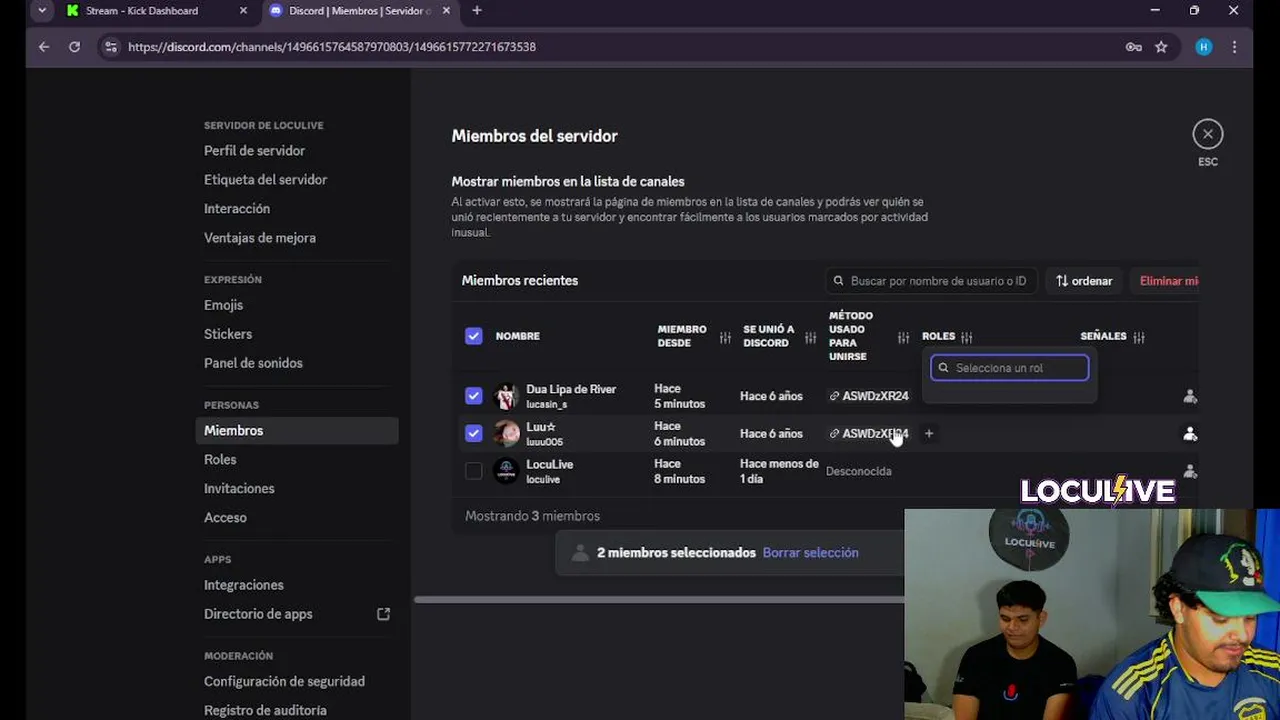Open the Stickers settings
The image size is (1280, 720).
pos(228,334)
